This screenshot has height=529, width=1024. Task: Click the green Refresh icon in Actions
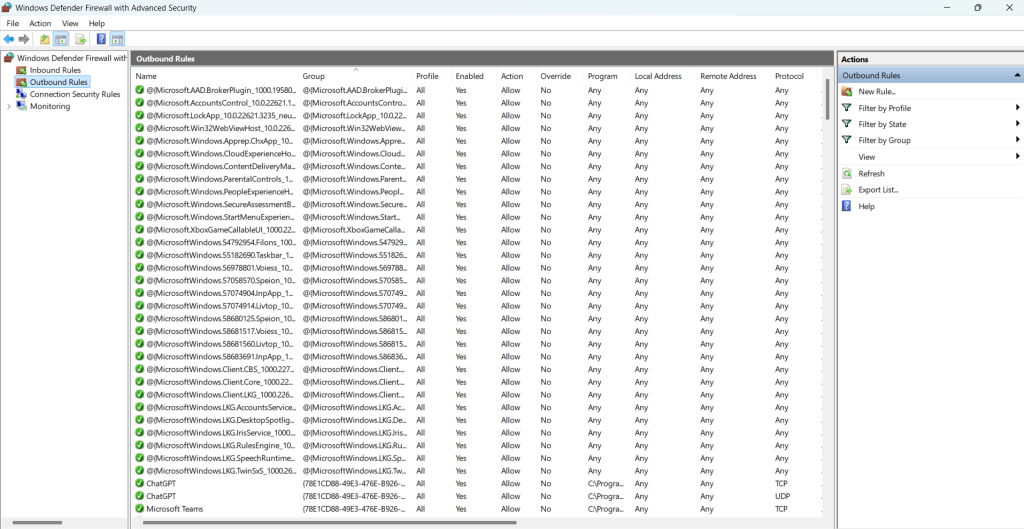click(x=847, y=174)
